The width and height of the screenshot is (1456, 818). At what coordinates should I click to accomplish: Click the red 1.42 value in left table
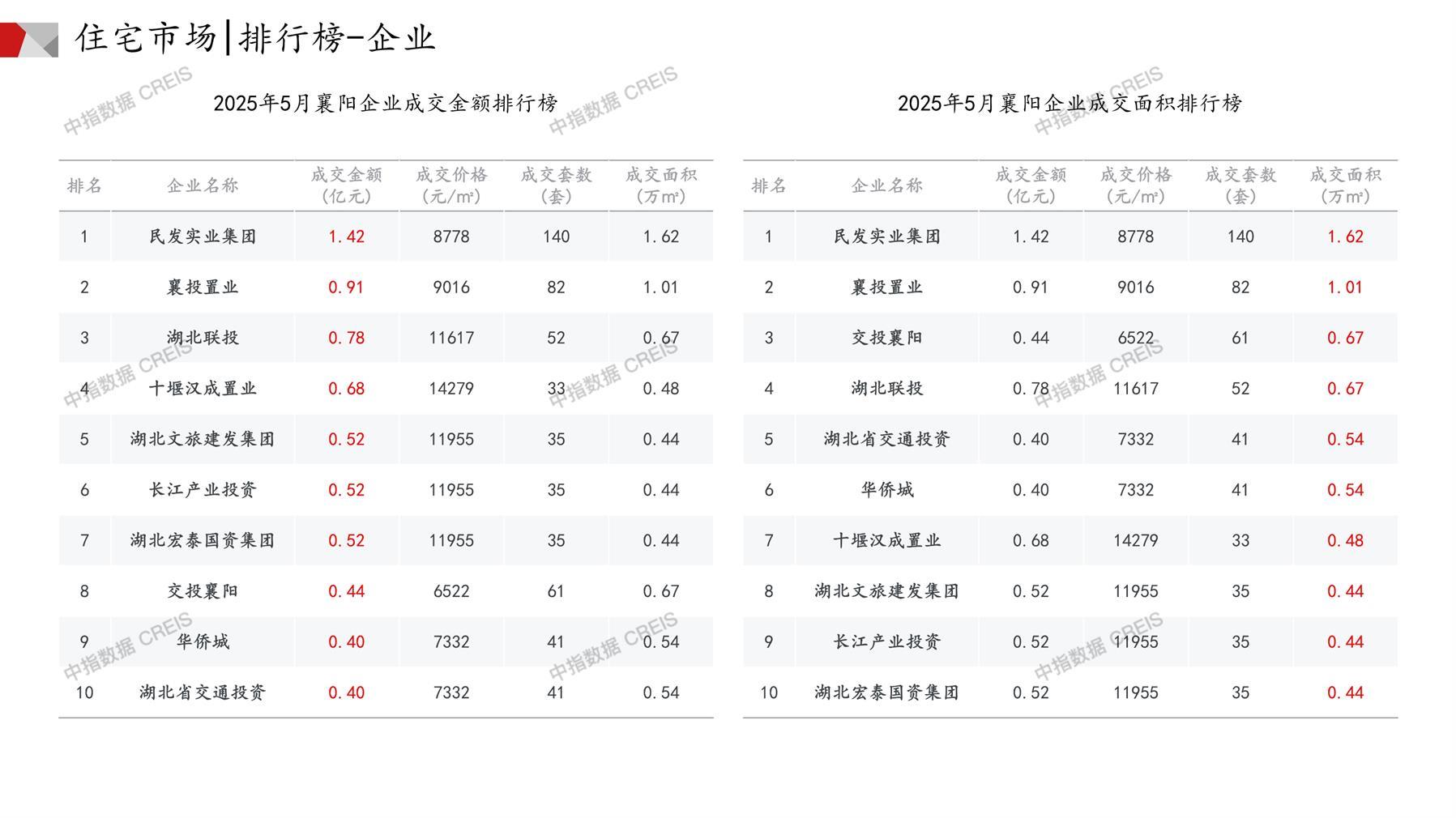pos(346,236)
